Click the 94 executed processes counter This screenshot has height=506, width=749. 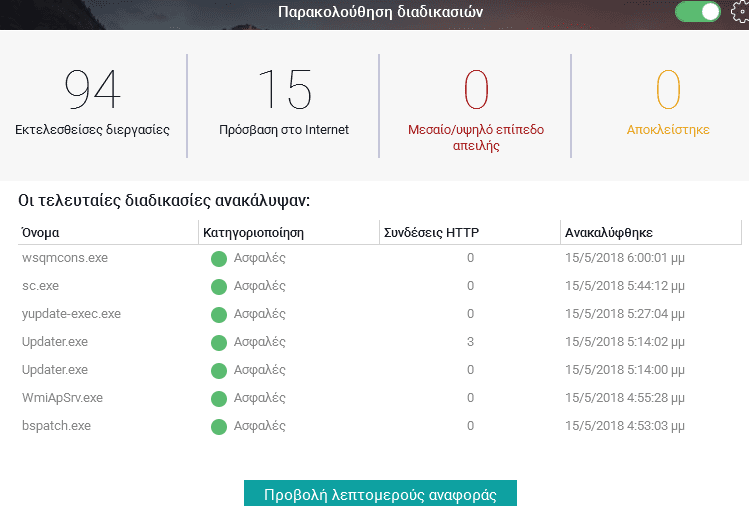pyautogui.click(x=92, y=89)
